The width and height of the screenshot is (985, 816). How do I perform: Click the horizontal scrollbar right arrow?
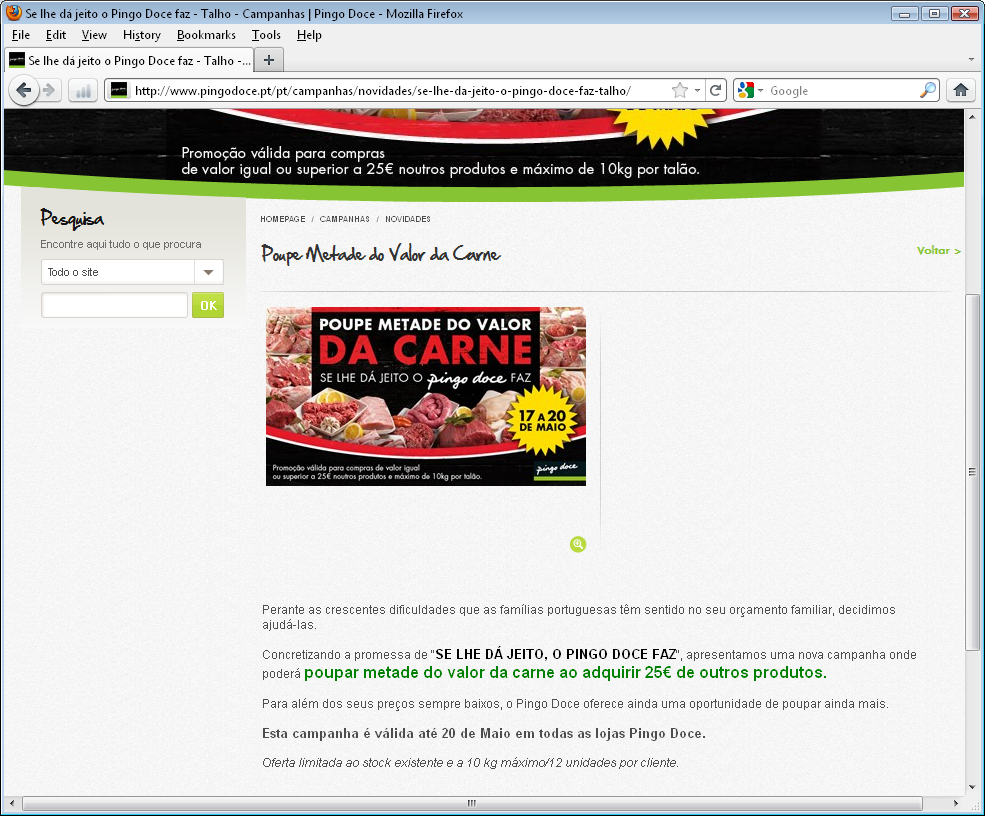[x=955, y=803]
